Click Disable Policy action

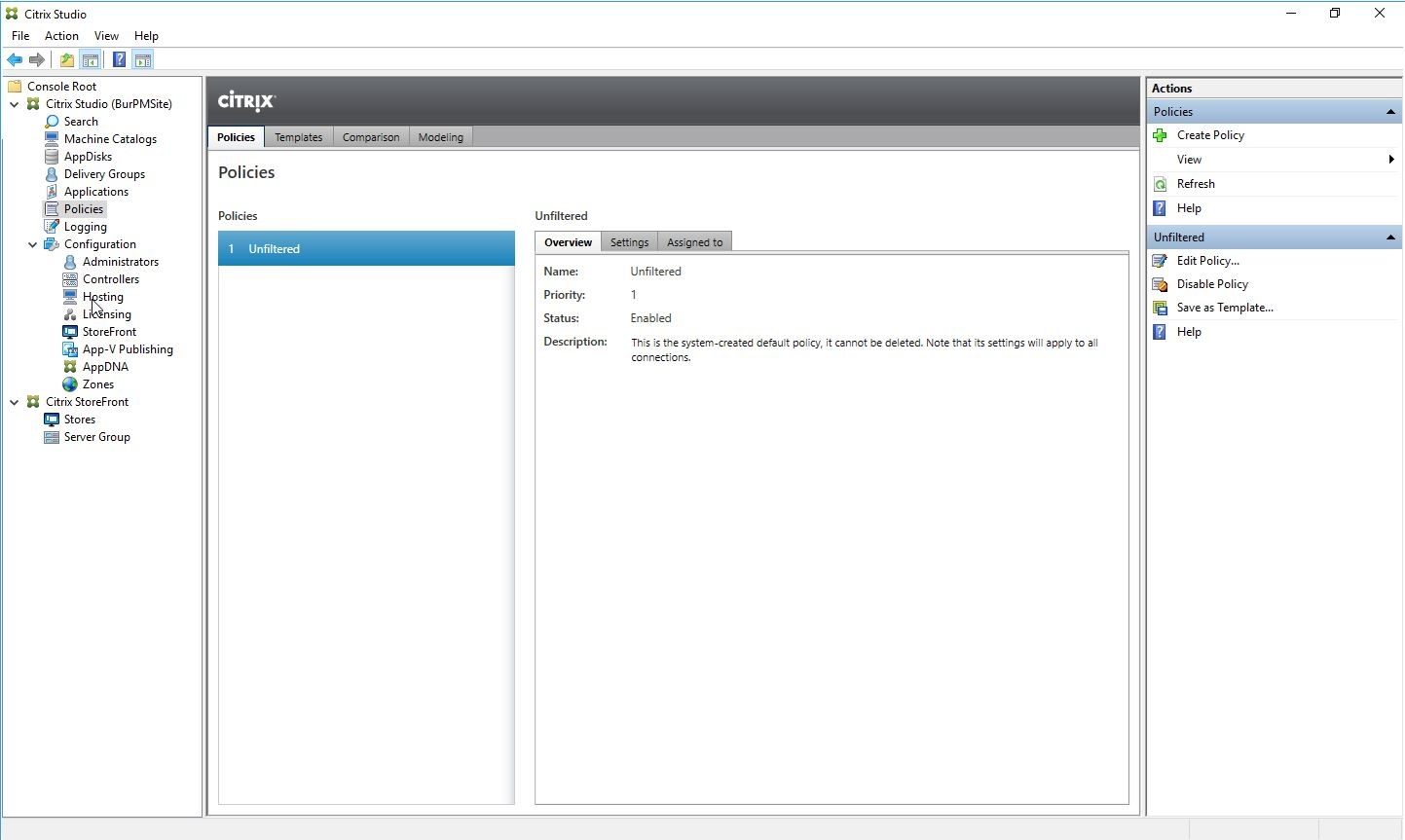click(1212, 284)
